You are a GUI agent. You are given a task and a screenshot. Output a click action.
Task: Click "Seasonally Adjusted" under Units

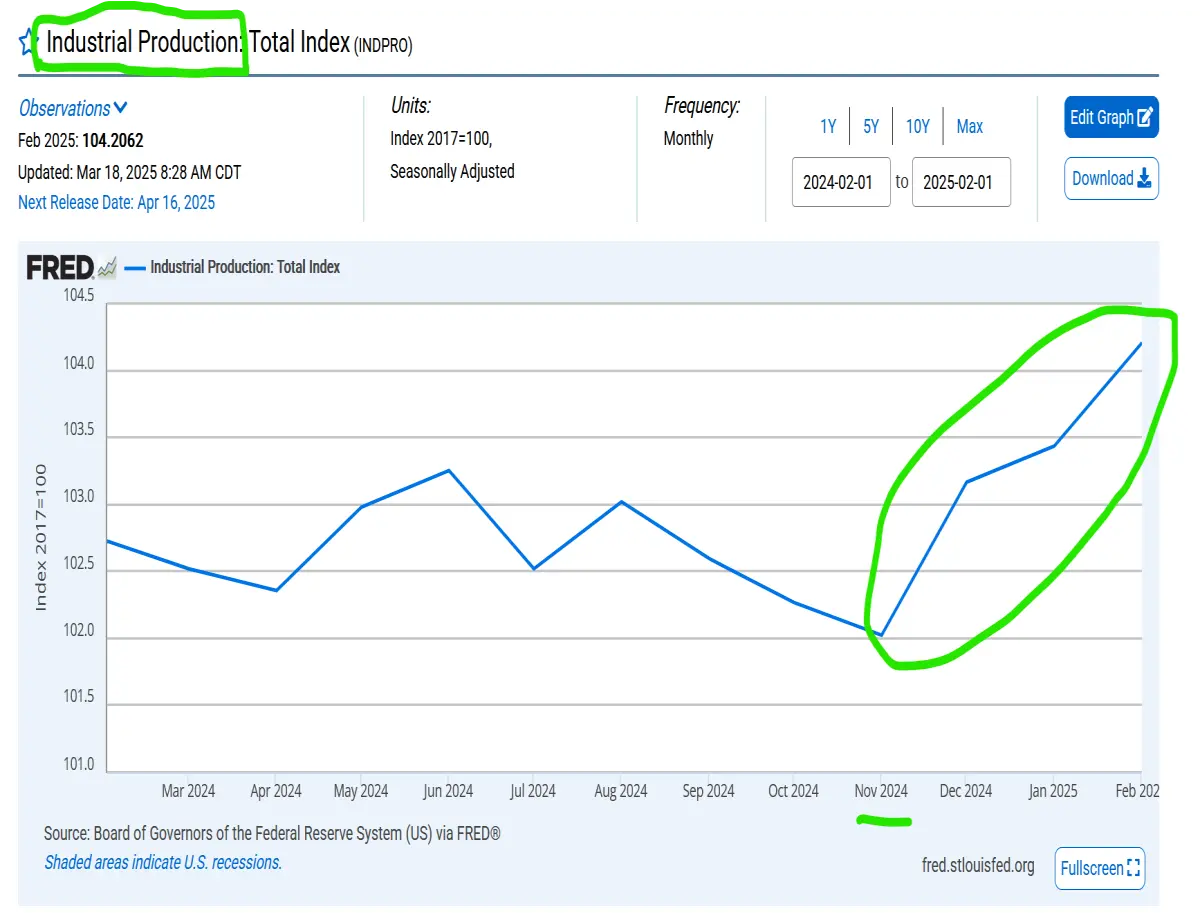pyautogui.click(x=452, y=171)
